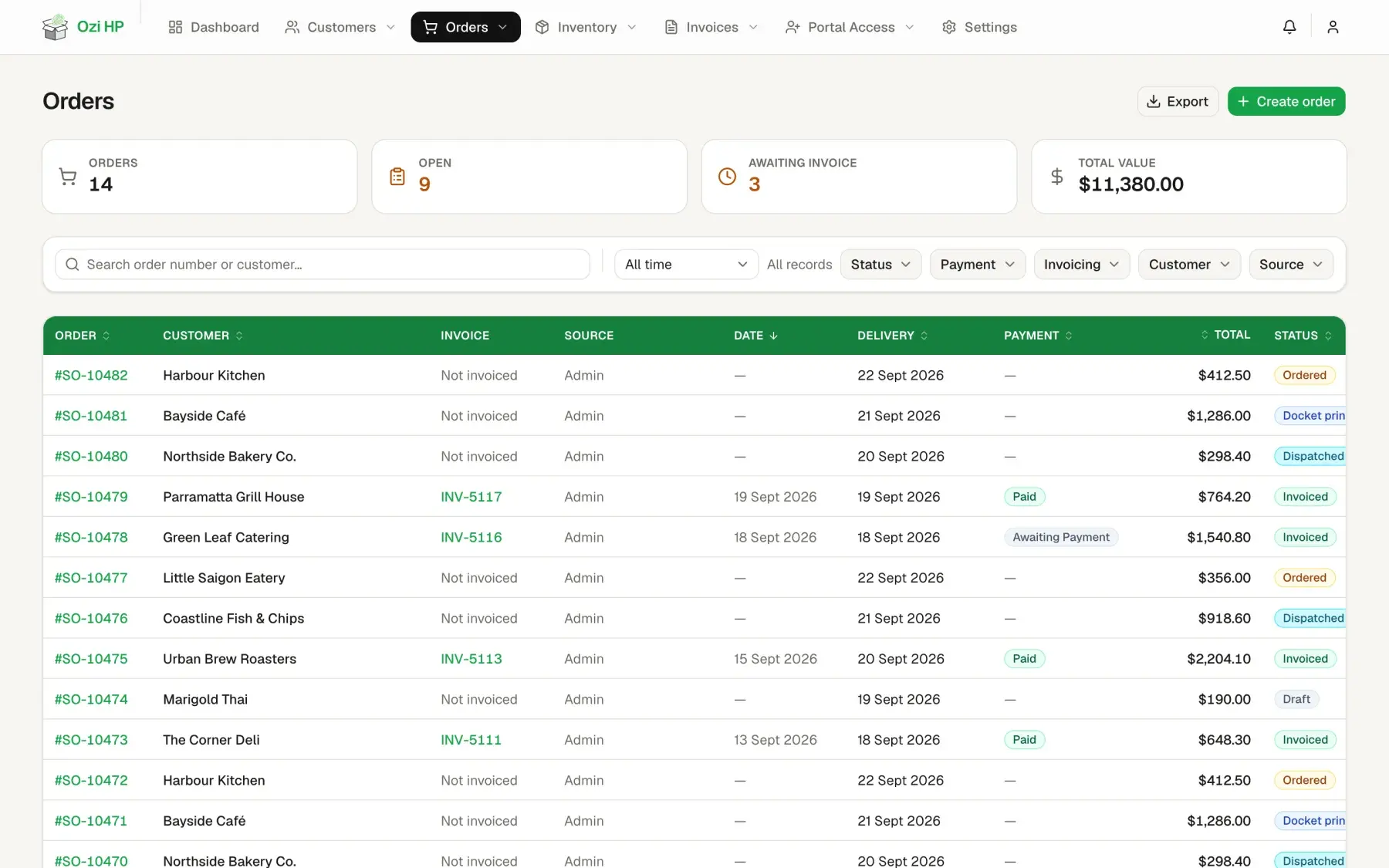The width and height of the screenshot is (1389, 868).
Task: Select the Coastline Fish & Chips cell
Action: 233,618
